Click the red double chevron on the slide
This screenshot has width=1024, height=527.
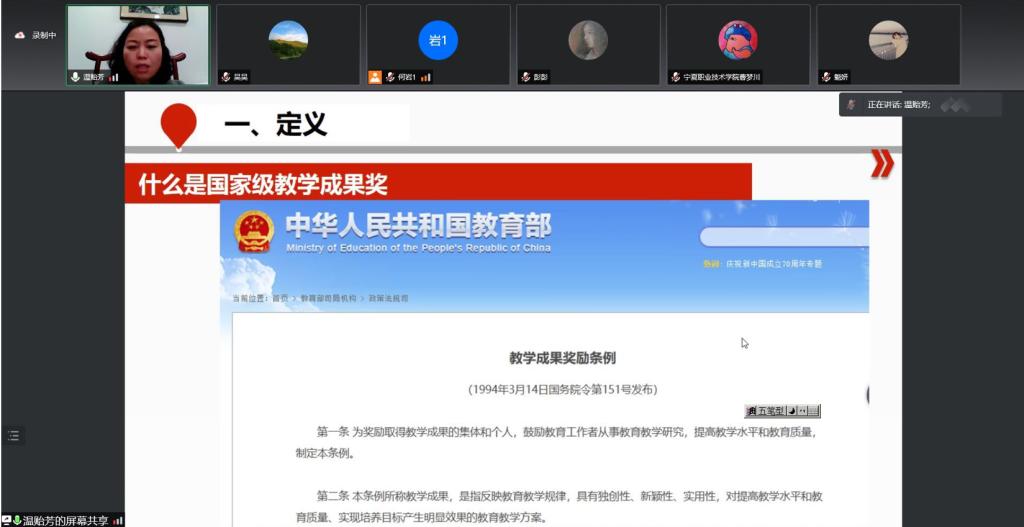pos(882,164)
